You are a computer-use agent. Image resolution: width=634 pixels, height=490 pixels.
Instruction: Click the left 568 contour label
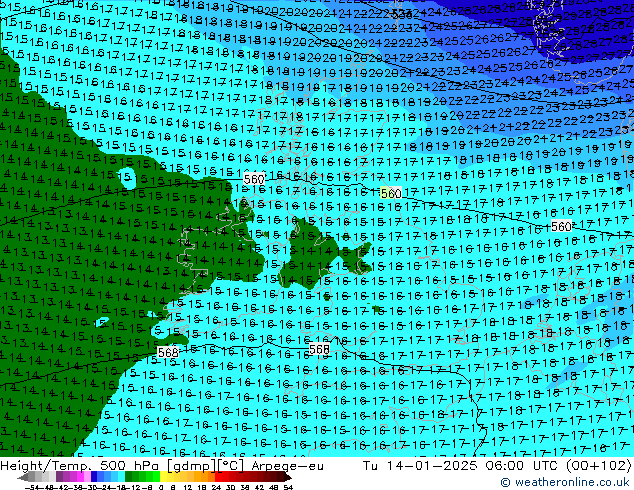pos(168,353)
